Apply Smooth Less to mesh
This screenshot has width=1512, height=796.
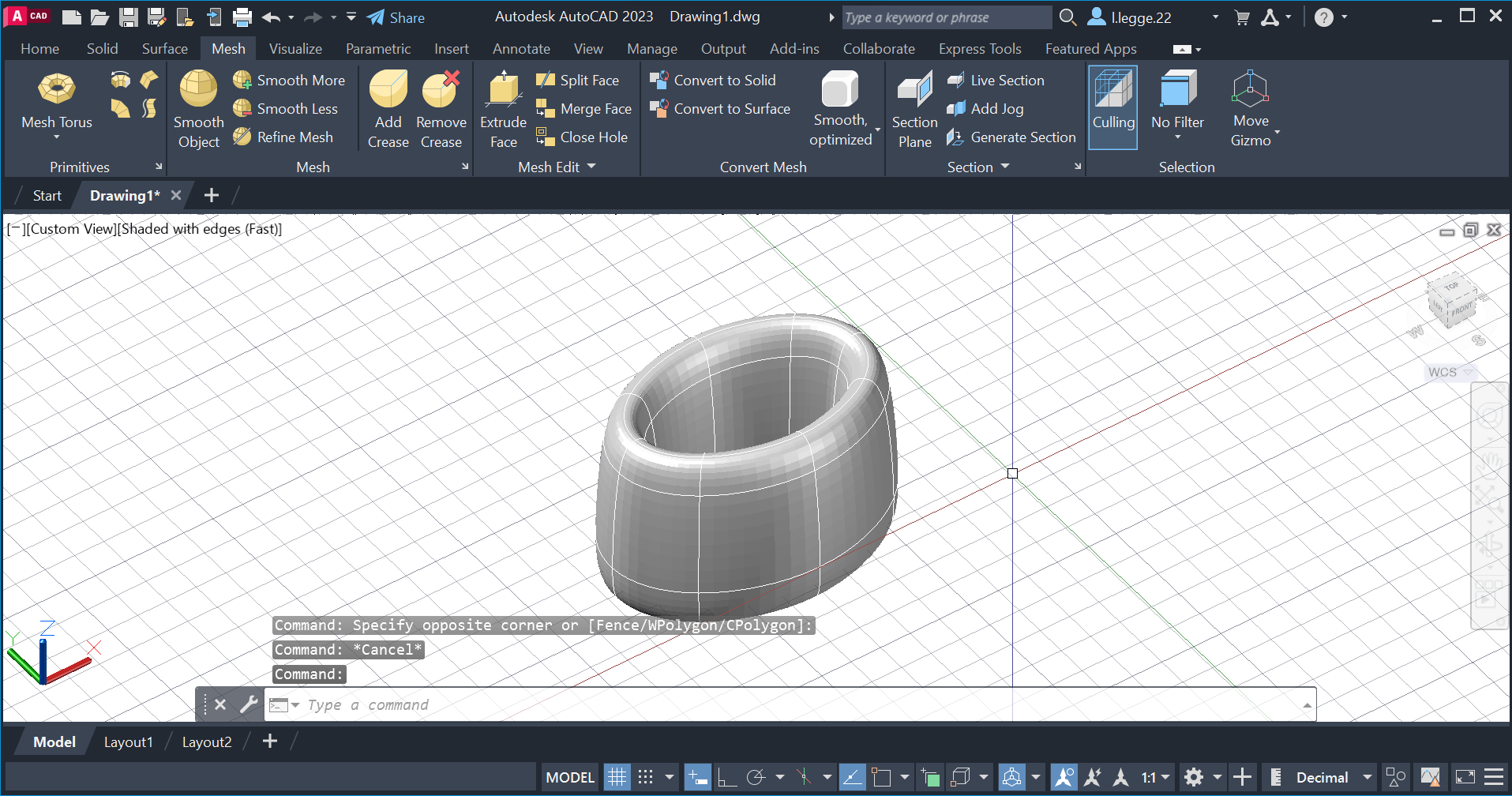coord(285,108)
